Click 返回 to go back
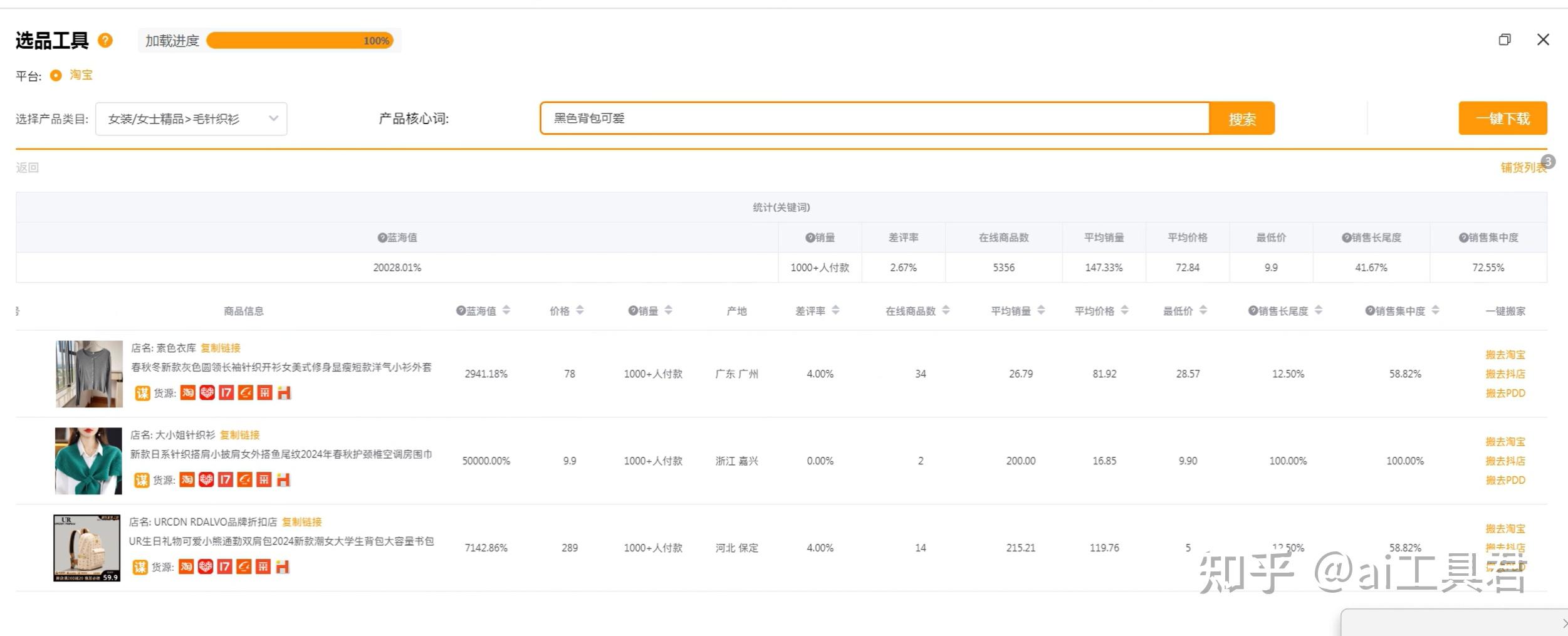 click(x=28, y=167)
